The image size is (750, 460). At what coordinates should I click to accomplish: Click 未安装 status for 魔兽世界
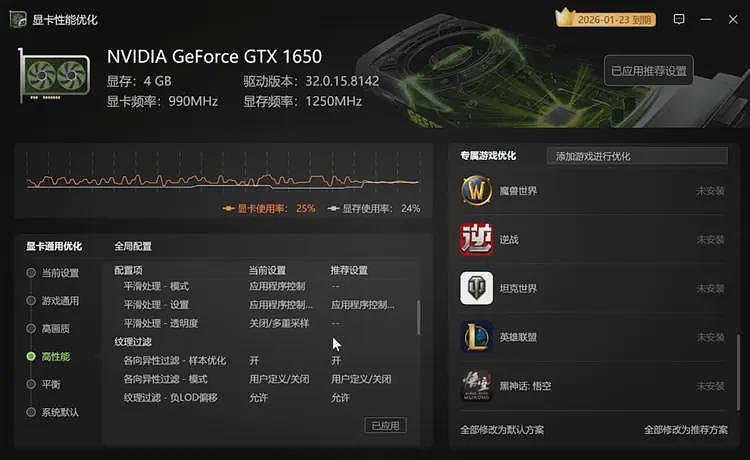(x=710, y=191)
